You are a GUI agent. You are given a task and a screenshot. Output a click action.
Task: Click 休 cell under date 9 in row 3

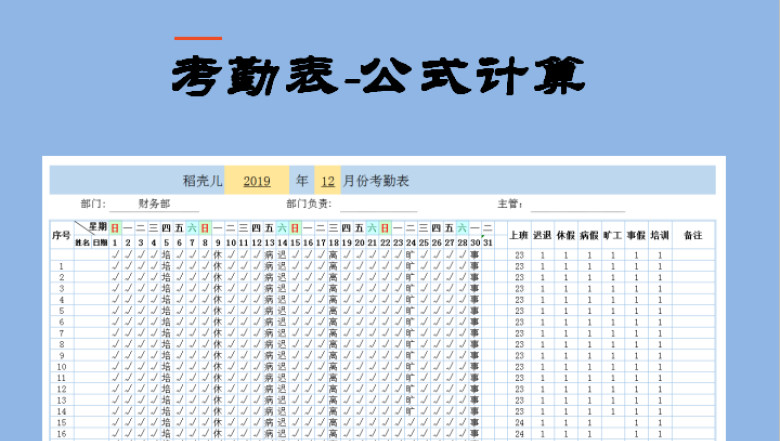coord(218,288)
